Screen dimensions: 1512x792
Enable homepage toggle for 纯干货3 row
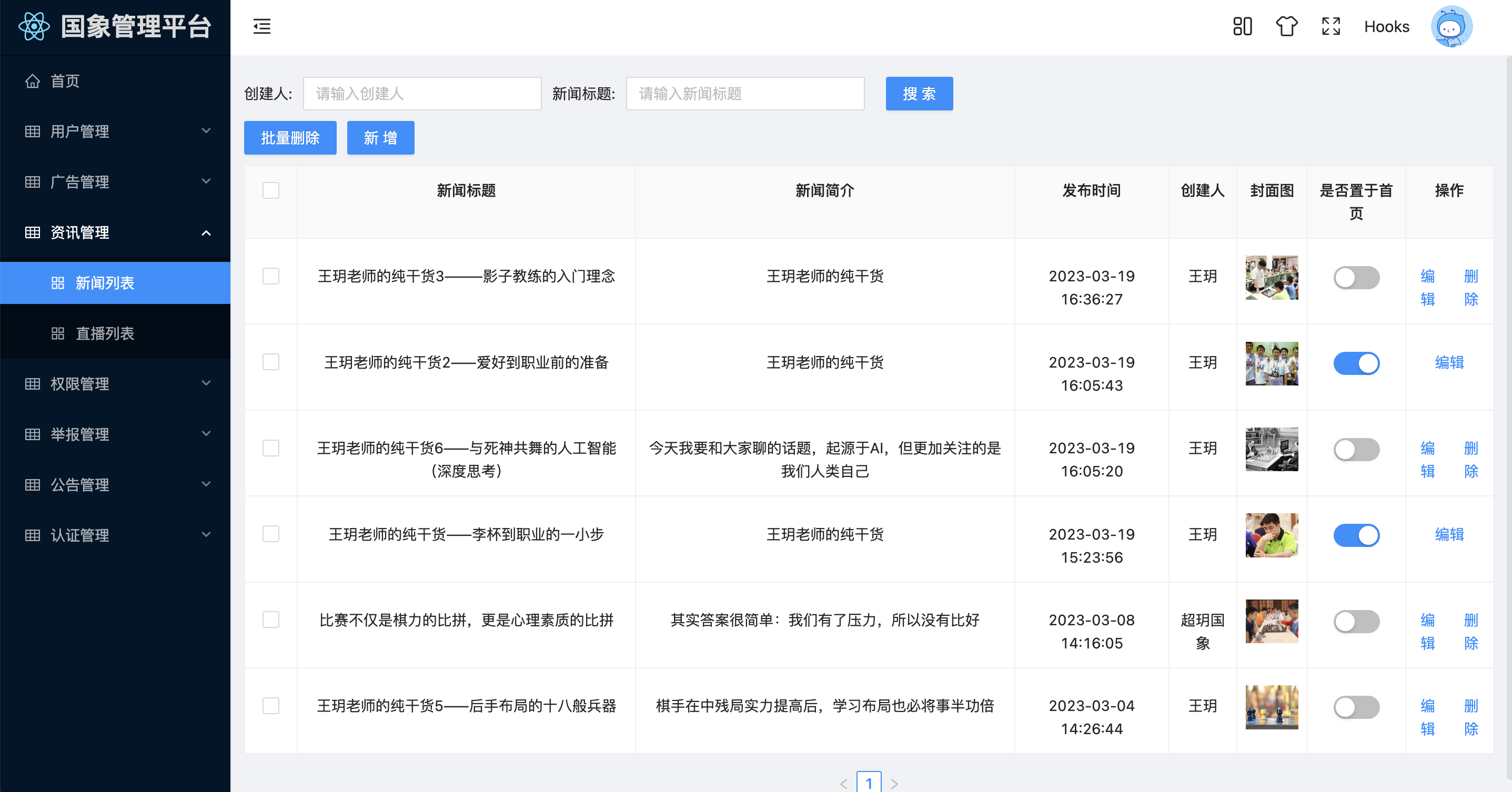[1356, 278]
